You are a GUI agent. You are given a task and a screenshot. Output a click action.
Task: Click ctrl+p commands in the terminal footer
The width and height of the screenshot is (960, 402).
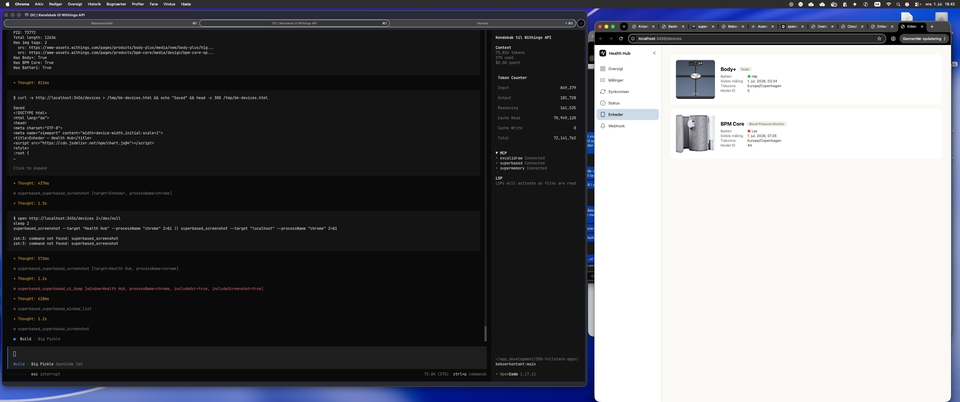click(x=470, y=374)
